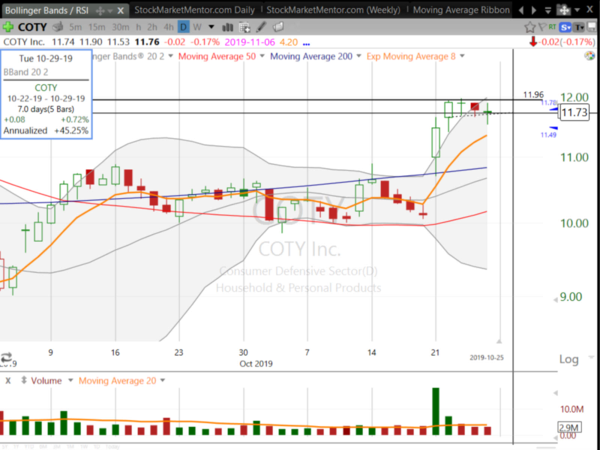Select the Weekly W timeframe
The width and height of the screenshot is (600, 450).
197,27
